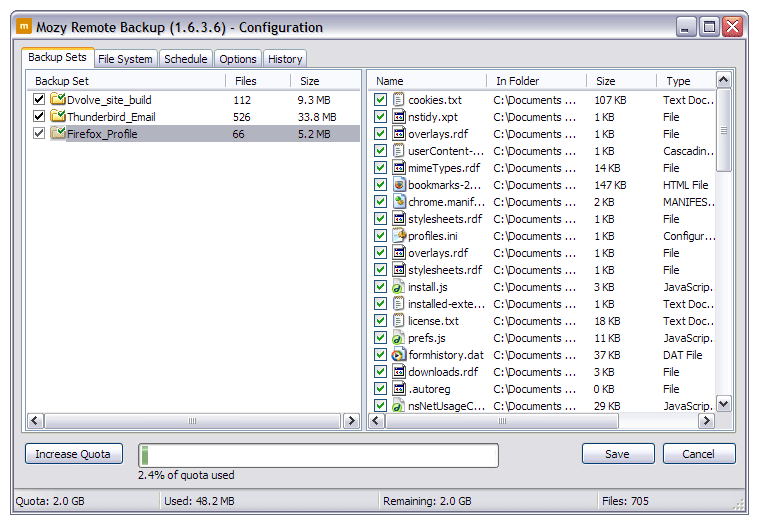Uncheck the Dvolve_site_build backup set
This screenshot has width=759, height=525.
point(39,99)
